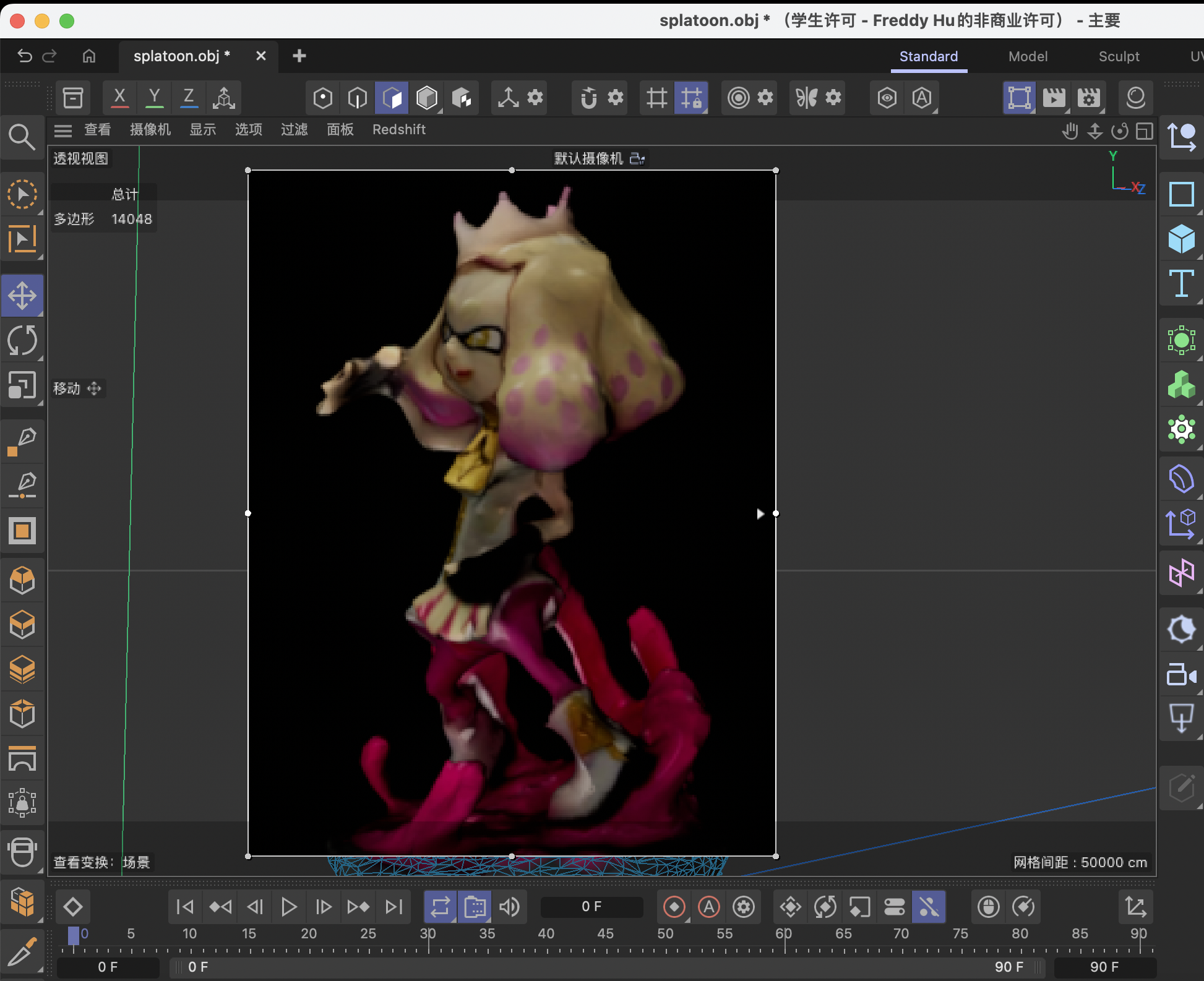Open the viewport hamburger menu
Screen dimensions: 1204x981
click(x=62, y=130)
